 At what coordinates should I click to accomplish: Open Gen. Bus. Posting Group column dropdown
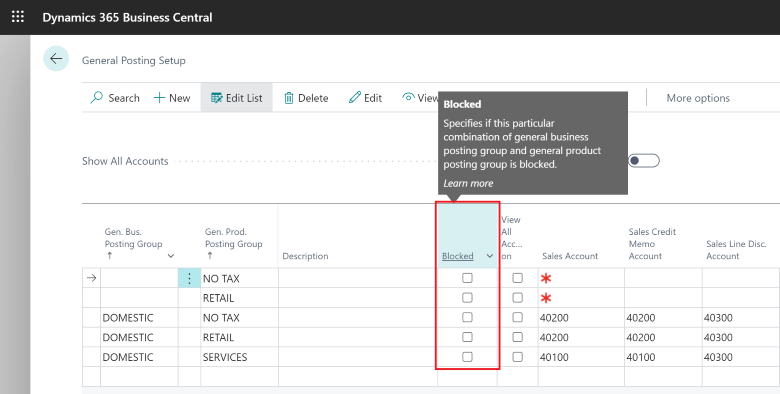171,256
